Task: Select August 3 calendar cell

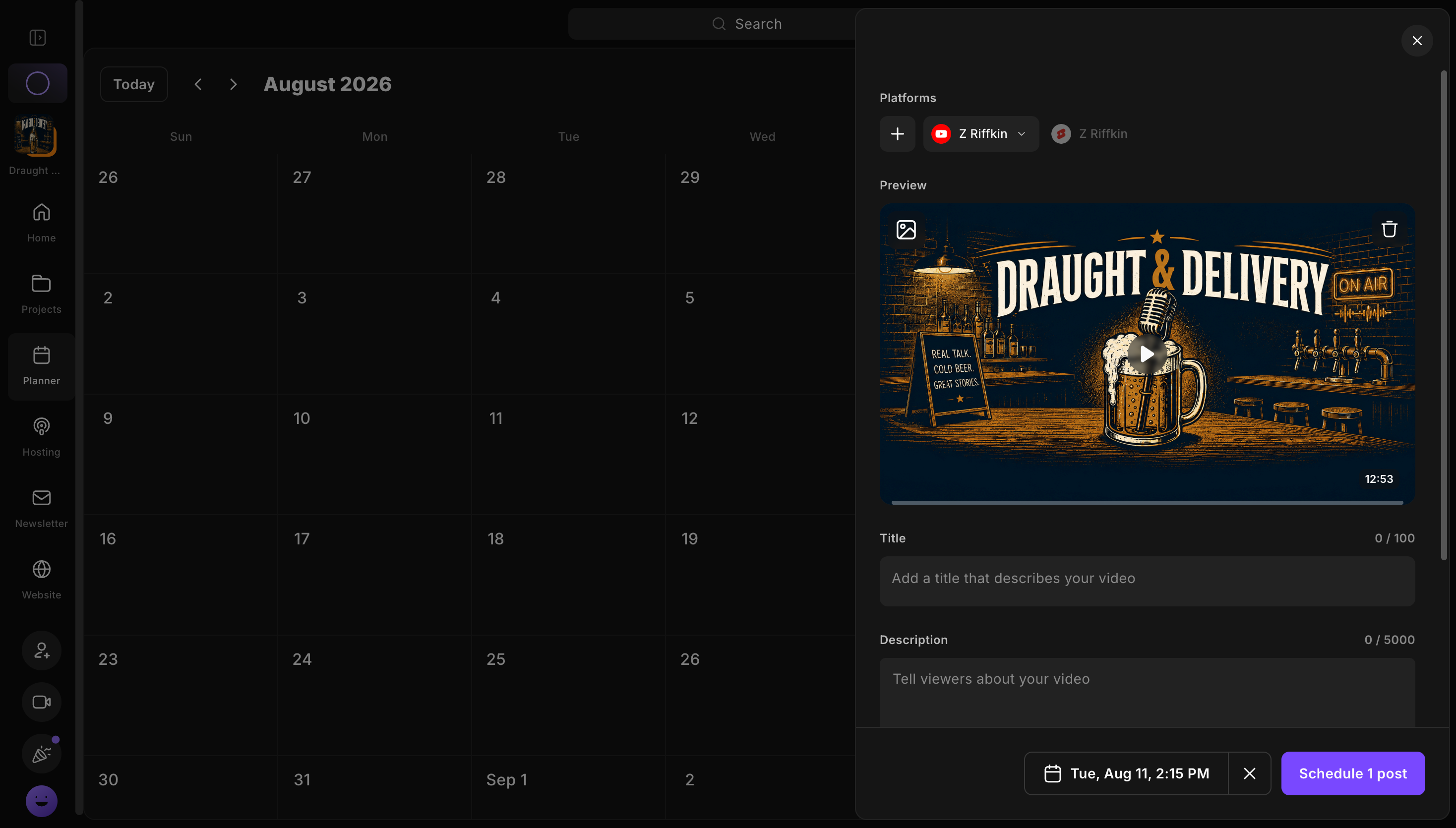Action: coord(374,334)
